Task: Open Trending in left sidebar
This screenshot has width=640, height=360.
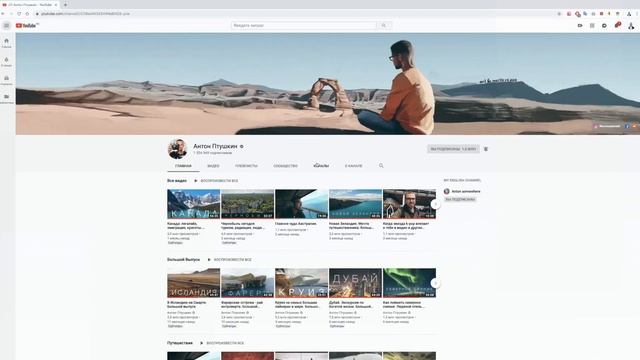Action: (x=7, y=62)
